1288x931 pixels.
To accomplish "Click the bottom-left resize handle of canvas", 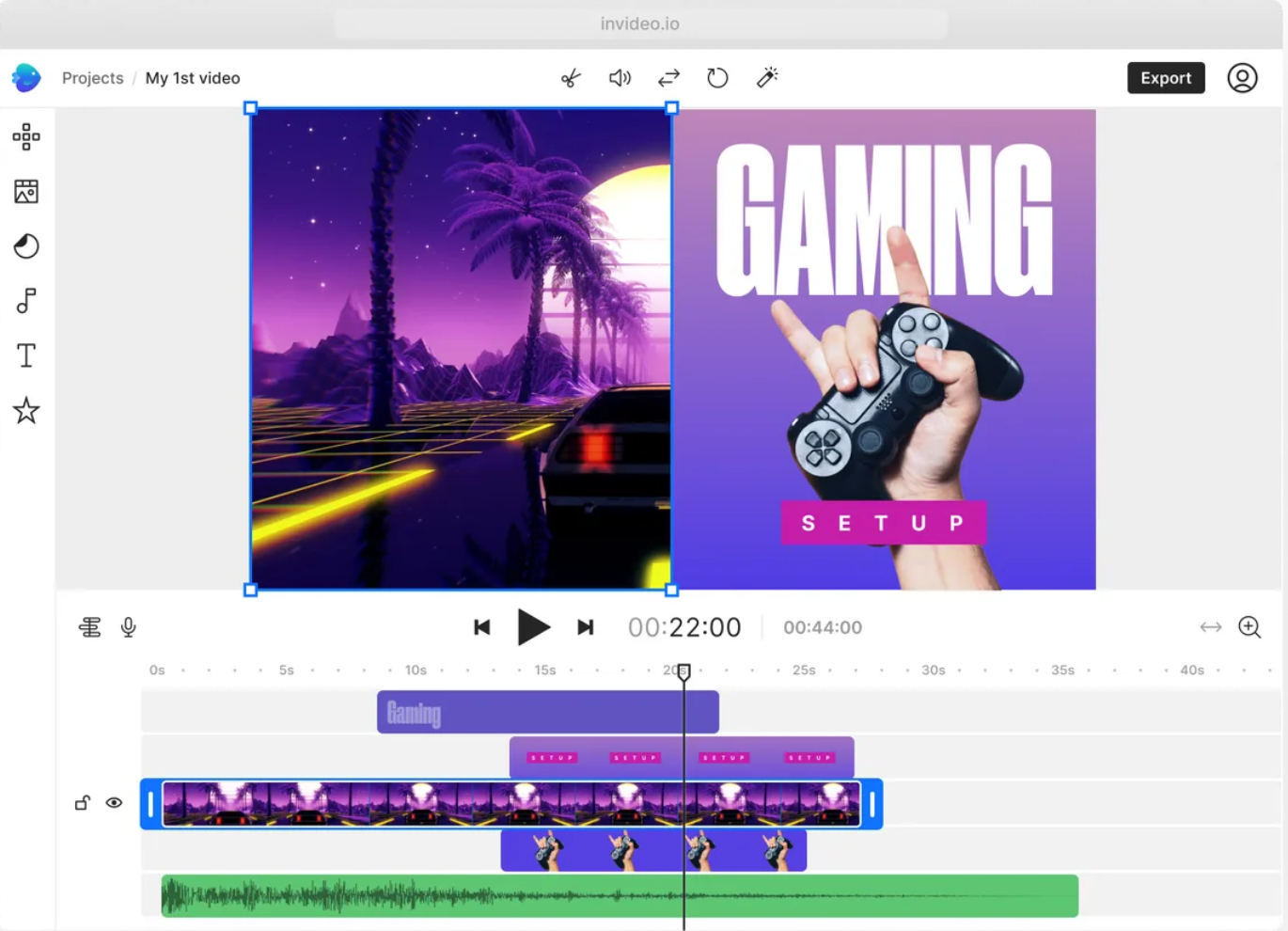I will click(250, 590).
